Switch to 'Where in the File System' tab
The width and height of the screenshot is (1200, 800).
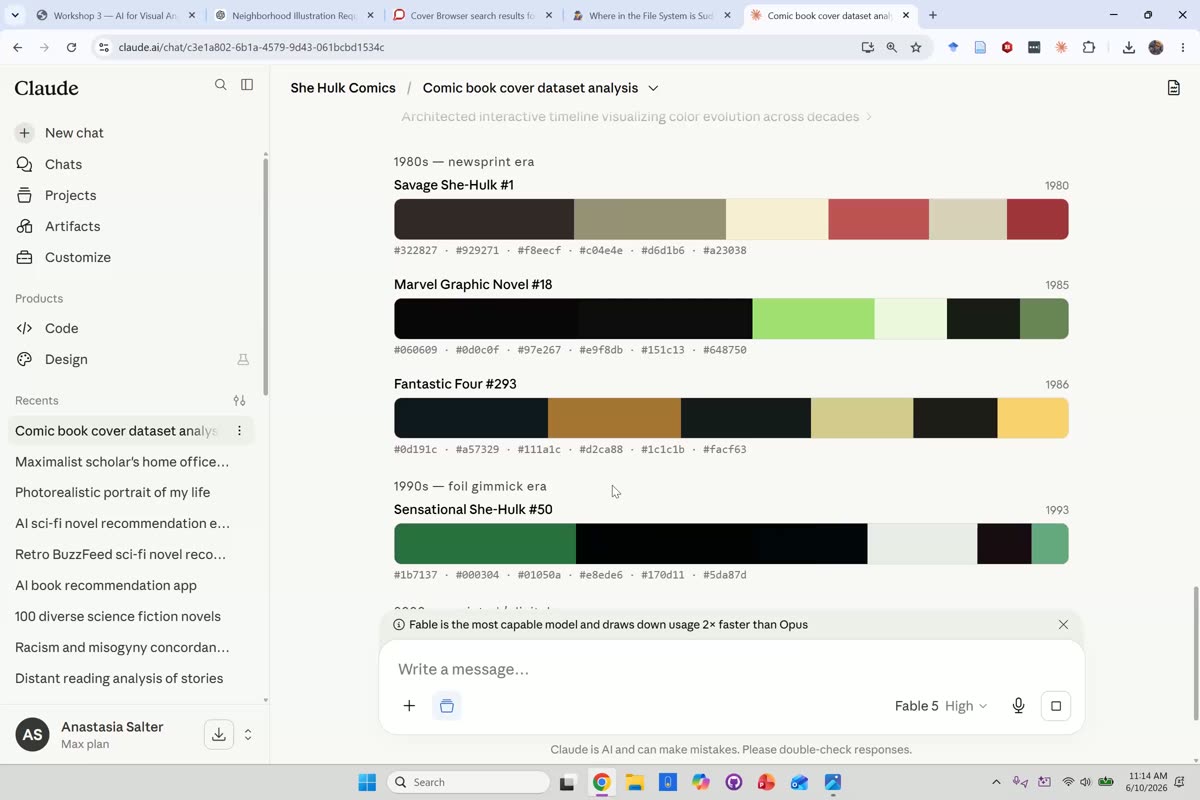tap(652, 15)
